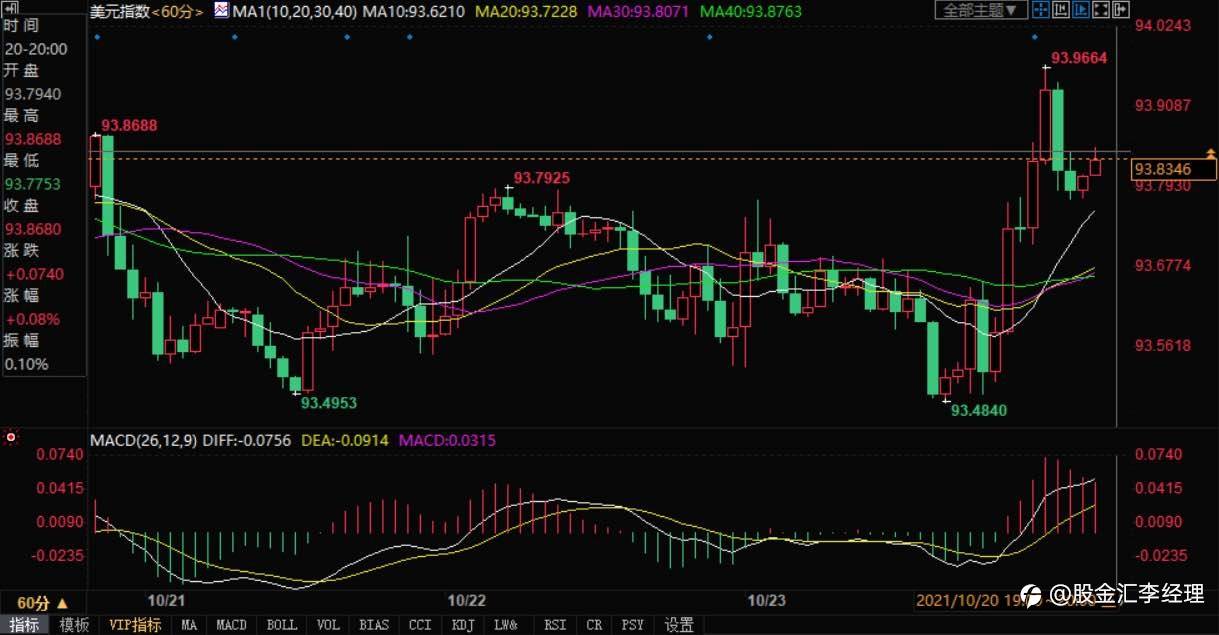Click the MA10:93.6210 legend text

click(x=414, y=11)
